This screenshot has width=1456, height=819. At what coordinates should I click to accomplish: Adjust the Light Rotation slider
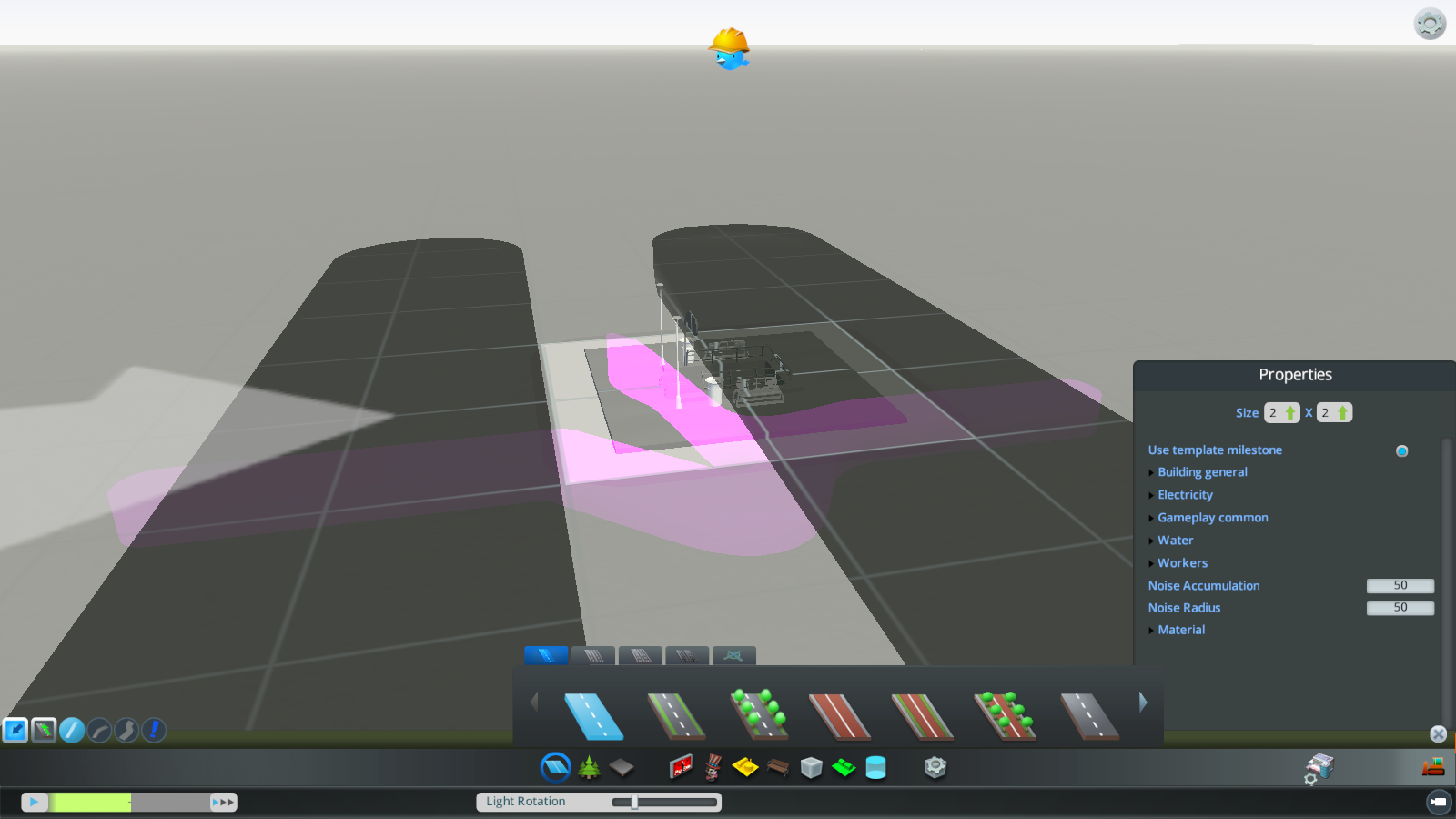pos(634,802)
